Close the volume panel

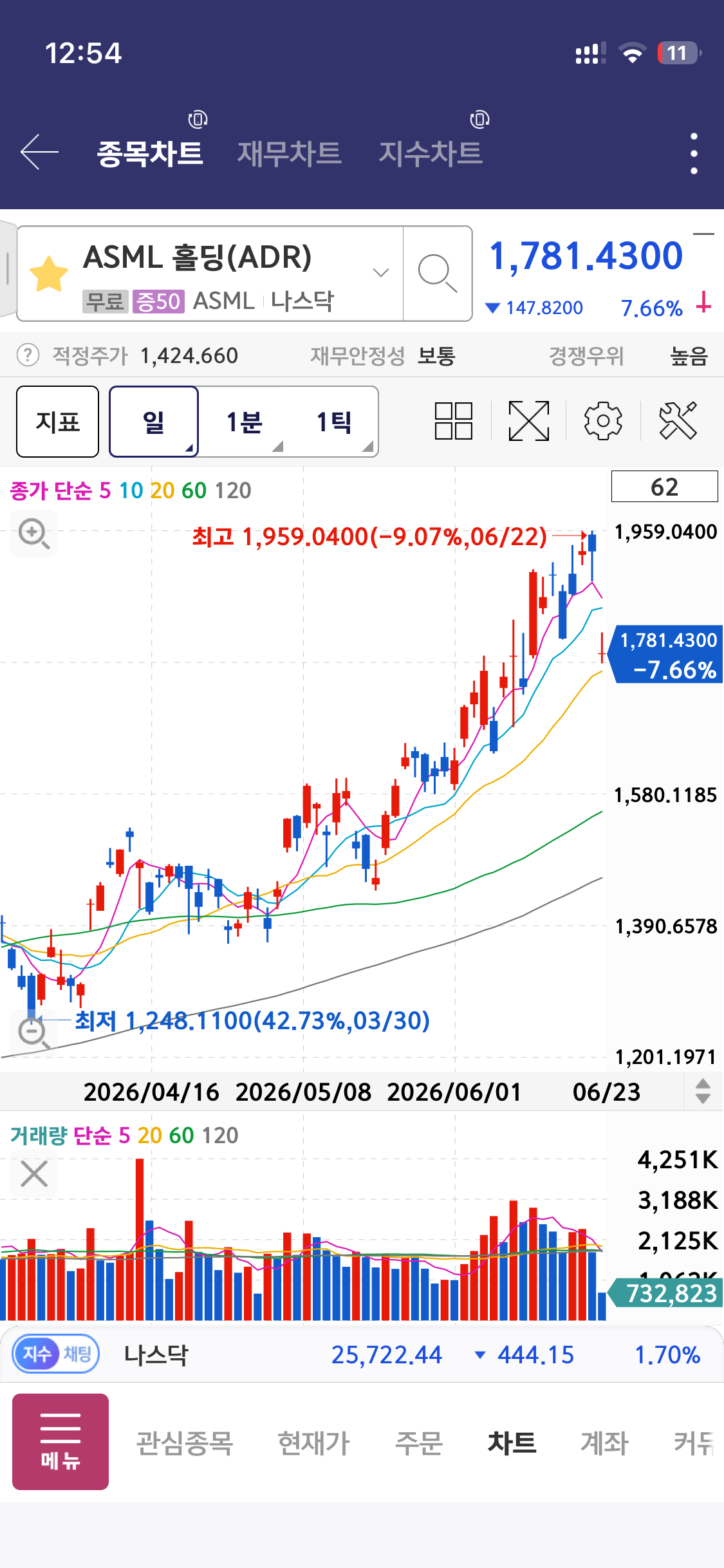tap(34, 1173)
